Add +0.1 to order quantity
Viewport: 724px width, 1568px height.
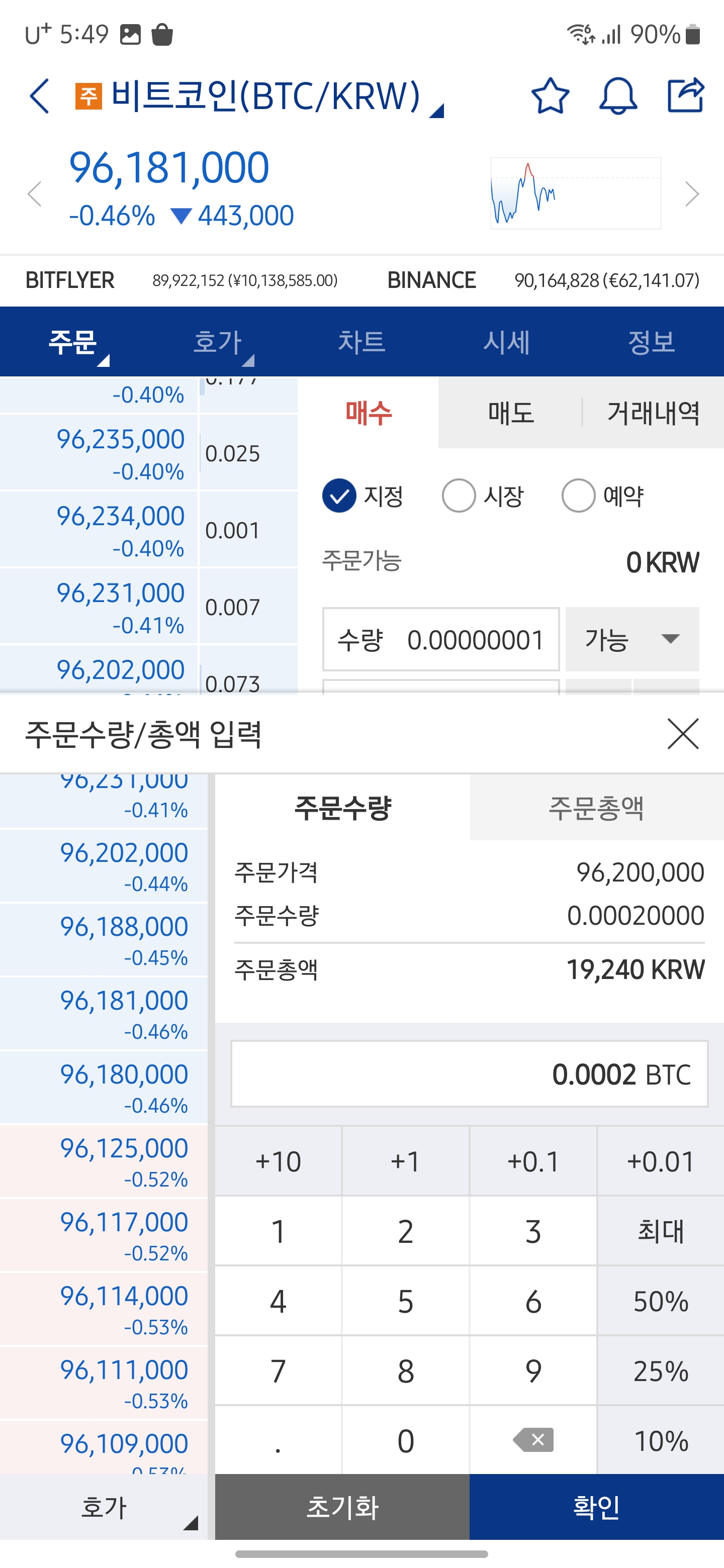533,1161
